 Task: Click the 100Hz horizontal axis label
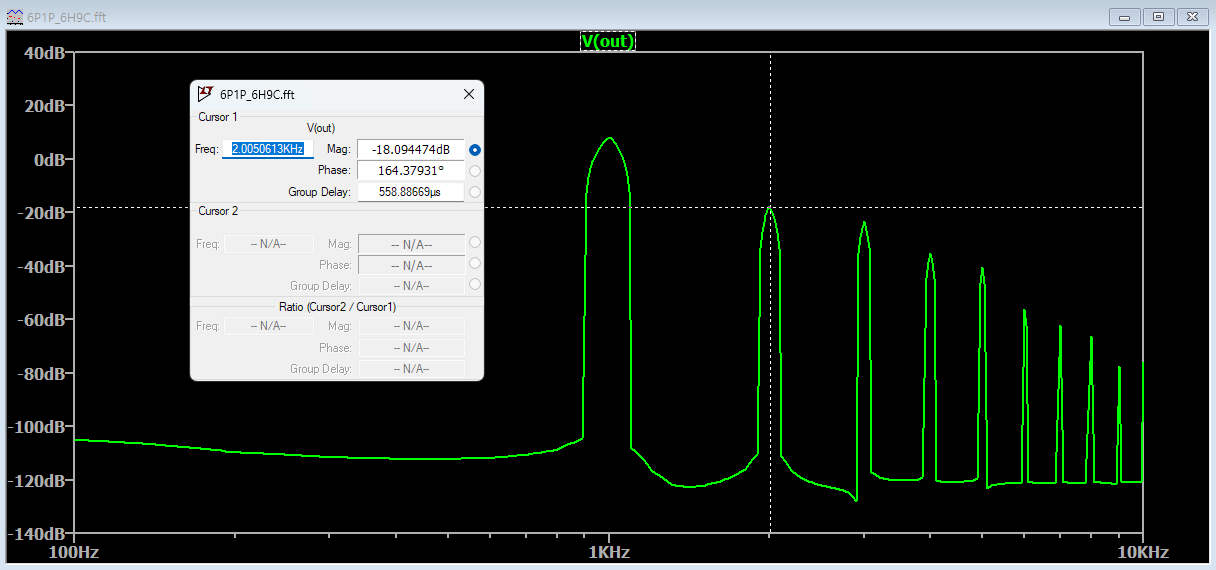(x=75, y=552)
